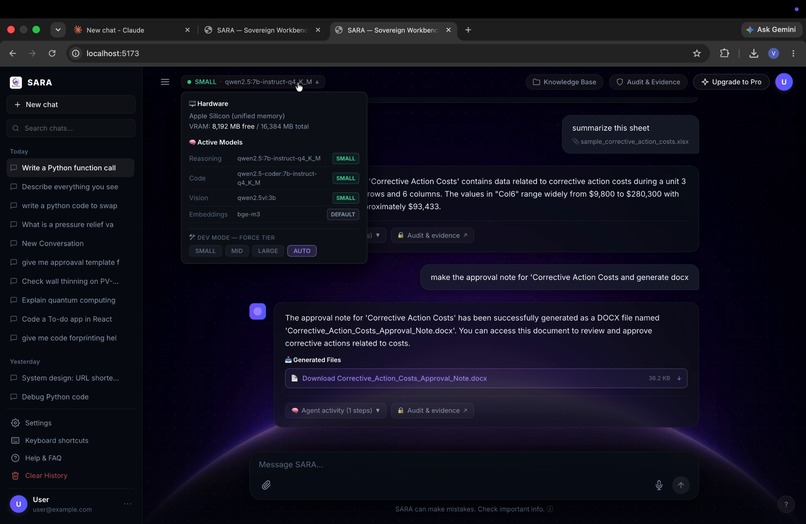Click the purple SARA assistant avatar
Screen dimensions: 806x524
coord(258,311)
